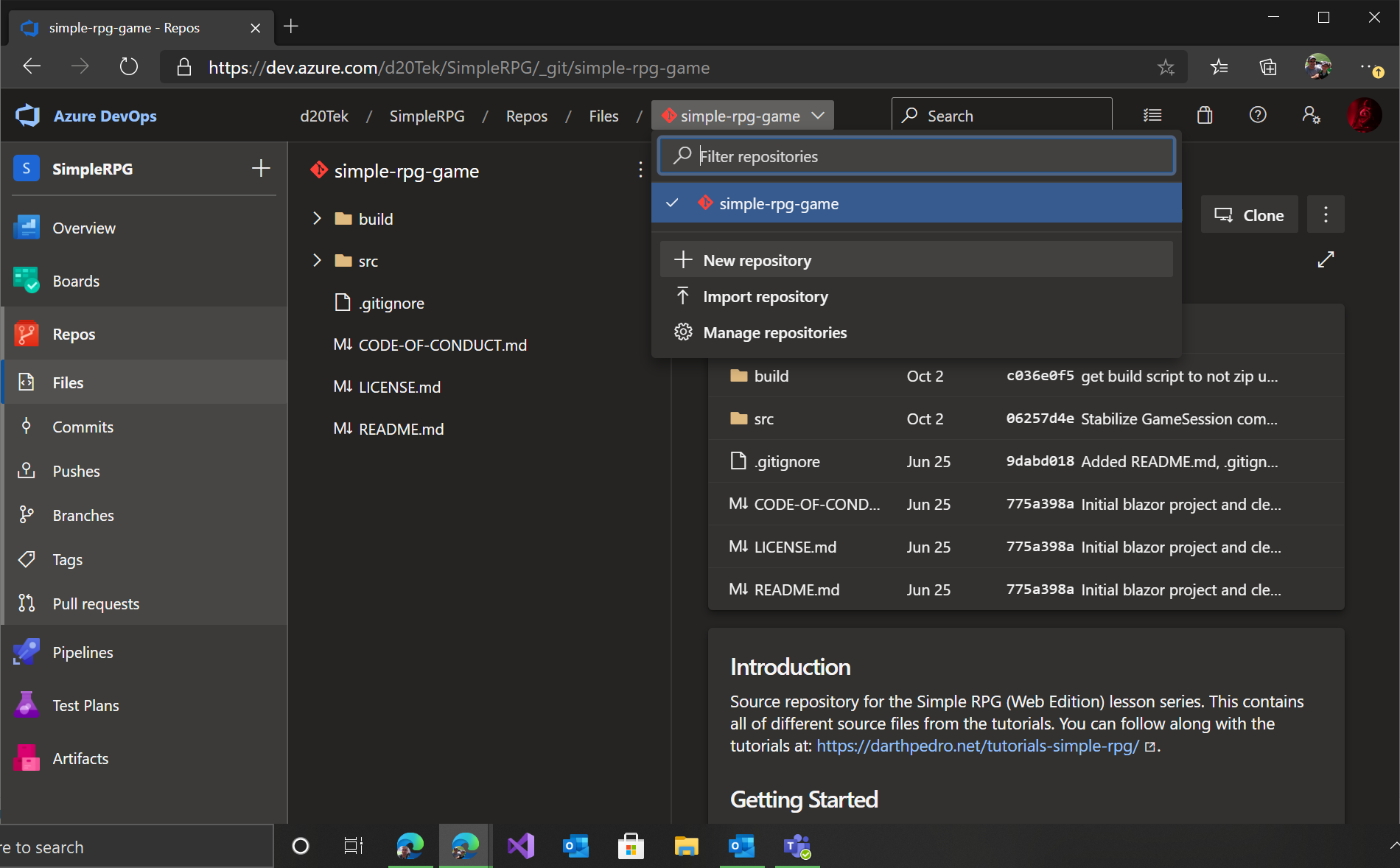Open your profile avatar menu
This screenshot has width=1400, height=868.
pyautogui.click(x=1365, y=115)
